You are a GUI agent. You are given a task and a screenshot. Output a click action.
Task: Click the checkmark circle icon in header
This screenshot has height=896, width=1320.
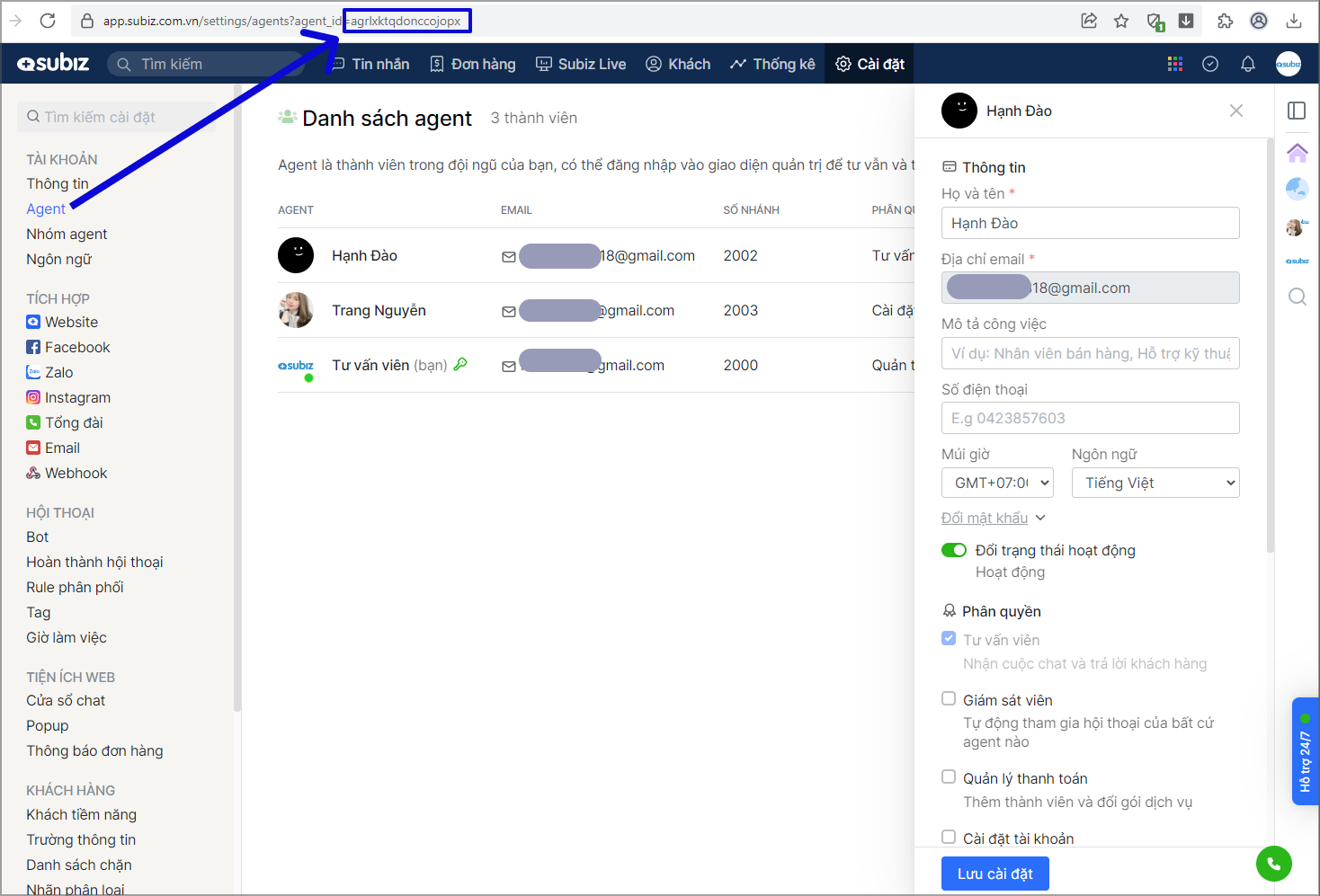point(1210,64)
